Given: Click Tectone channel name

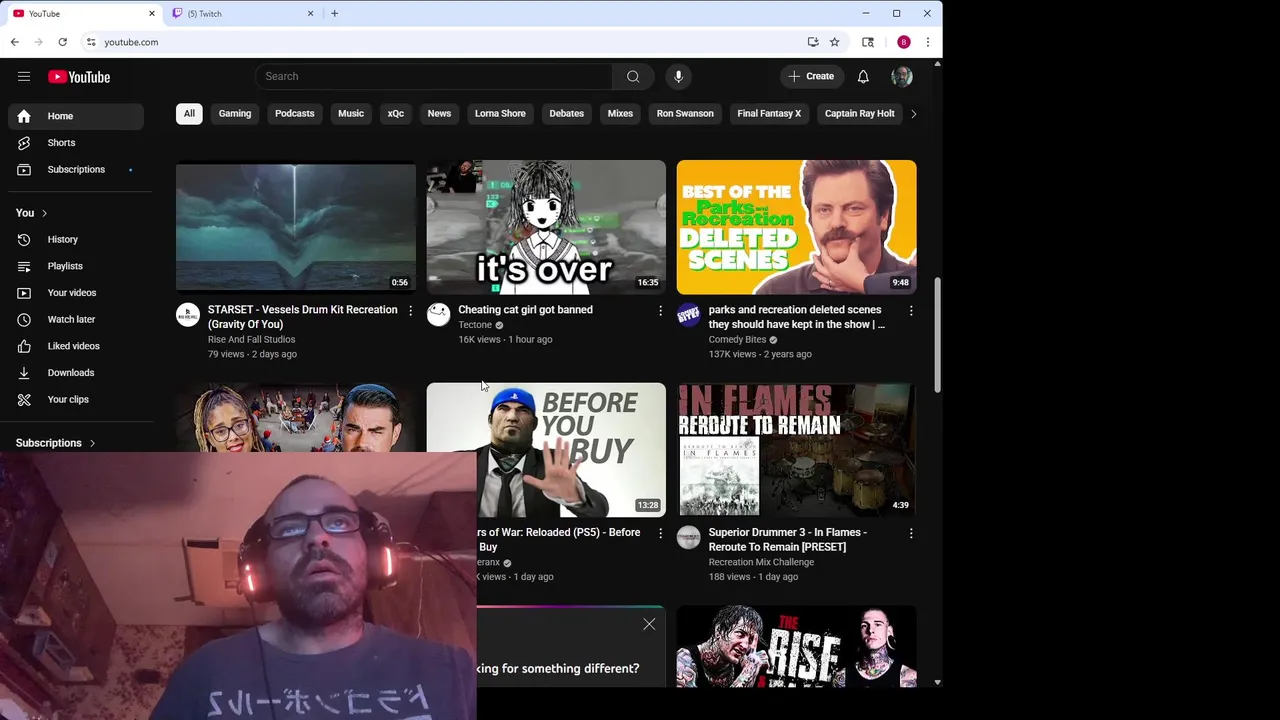Looking at the screenshot, I should click(475, 325).
